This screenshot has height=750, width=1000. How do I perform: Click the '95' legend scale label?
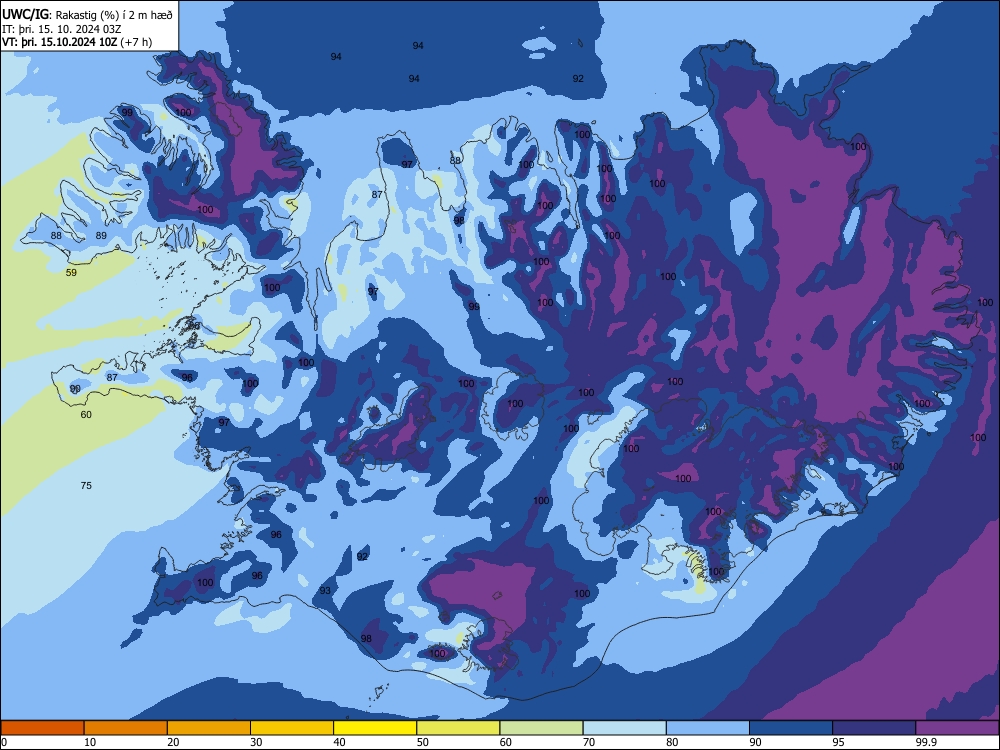(x=838, y=742)
